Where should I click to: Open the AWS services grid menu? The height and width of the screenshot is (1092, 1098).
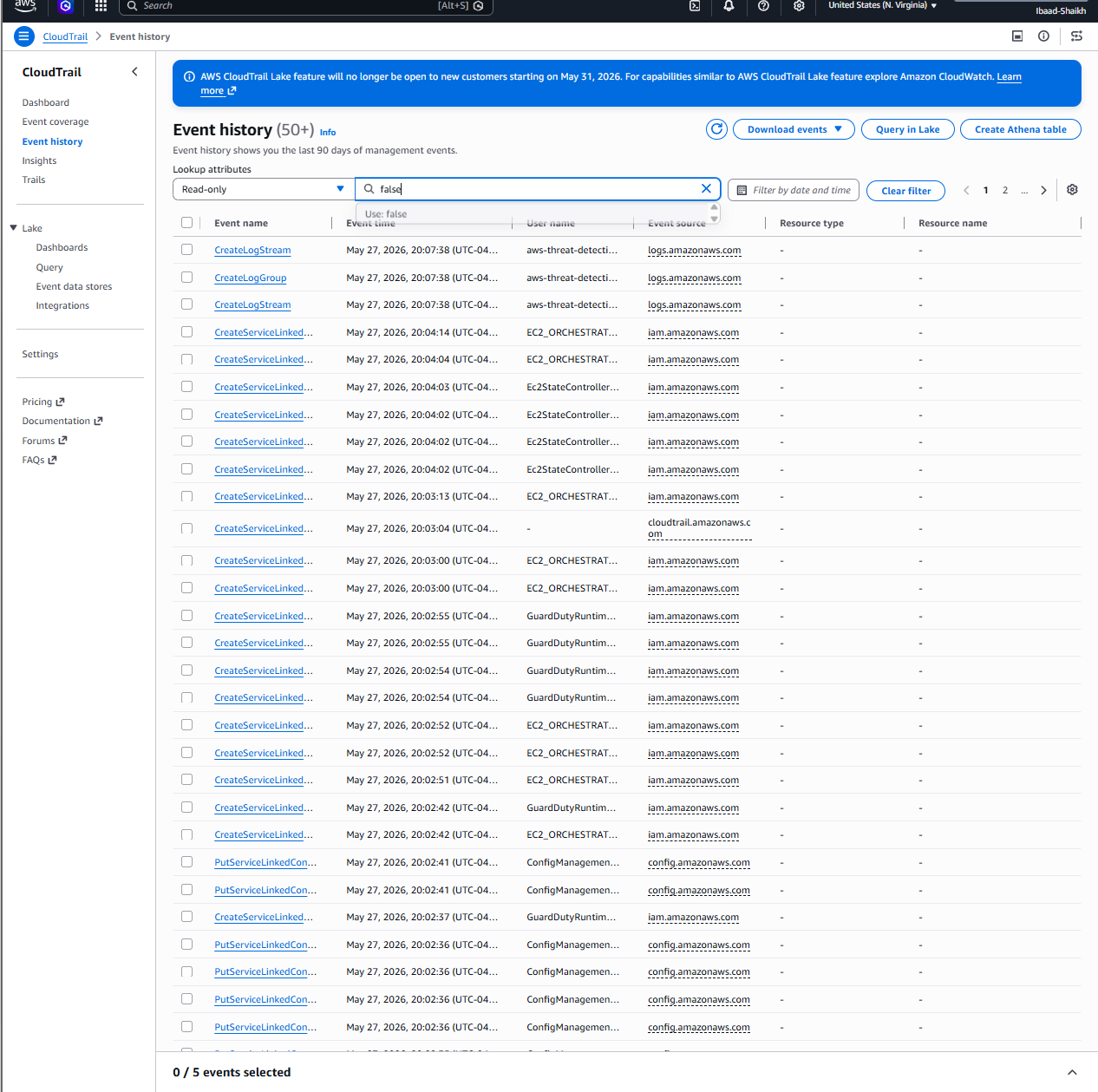(x=101, y=6)
